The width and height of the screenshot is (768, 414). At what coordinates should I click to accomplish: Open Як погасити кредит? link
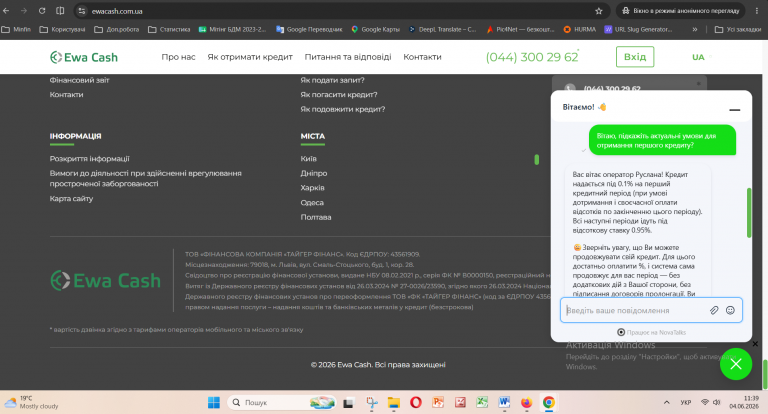(x=338, y=95)
